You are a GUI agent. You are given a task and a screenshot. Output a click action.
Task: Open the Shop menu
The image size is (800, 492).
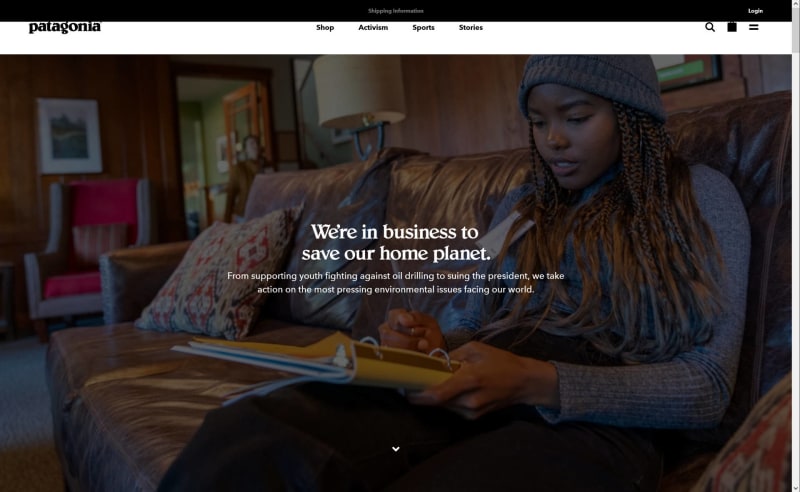325,28
